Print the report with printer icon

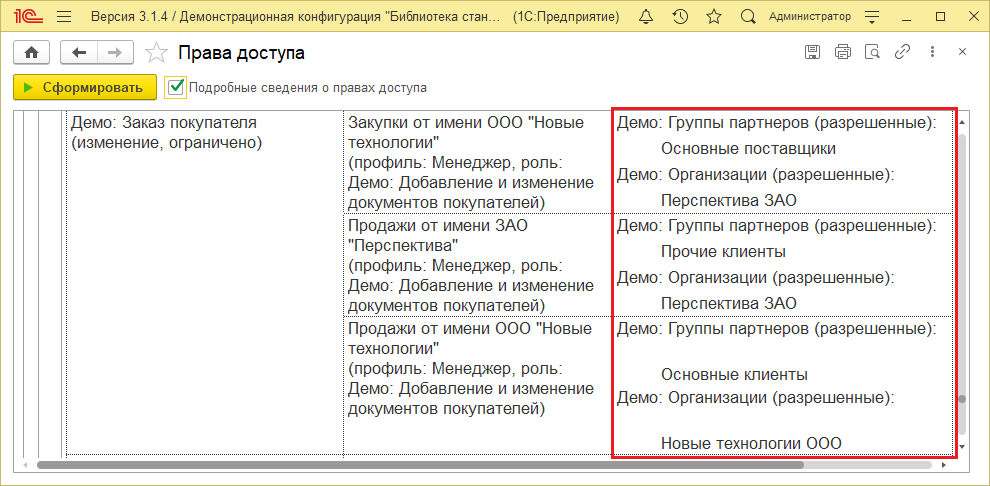(842, 52)
